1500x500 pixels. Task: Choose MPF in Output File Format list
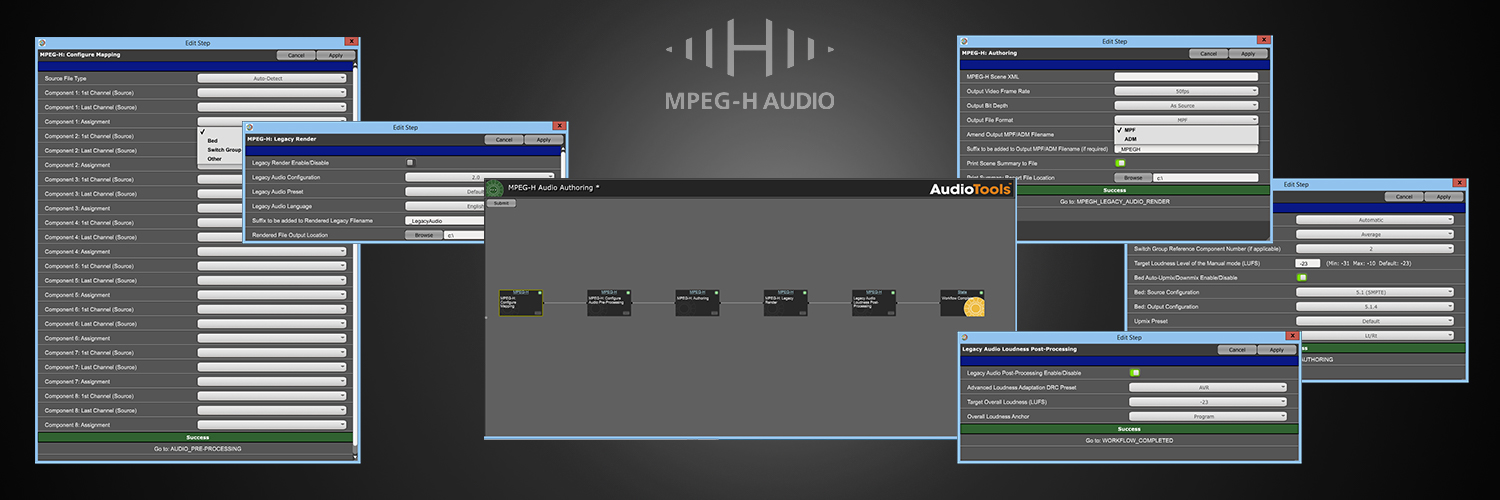point(1186,130)
